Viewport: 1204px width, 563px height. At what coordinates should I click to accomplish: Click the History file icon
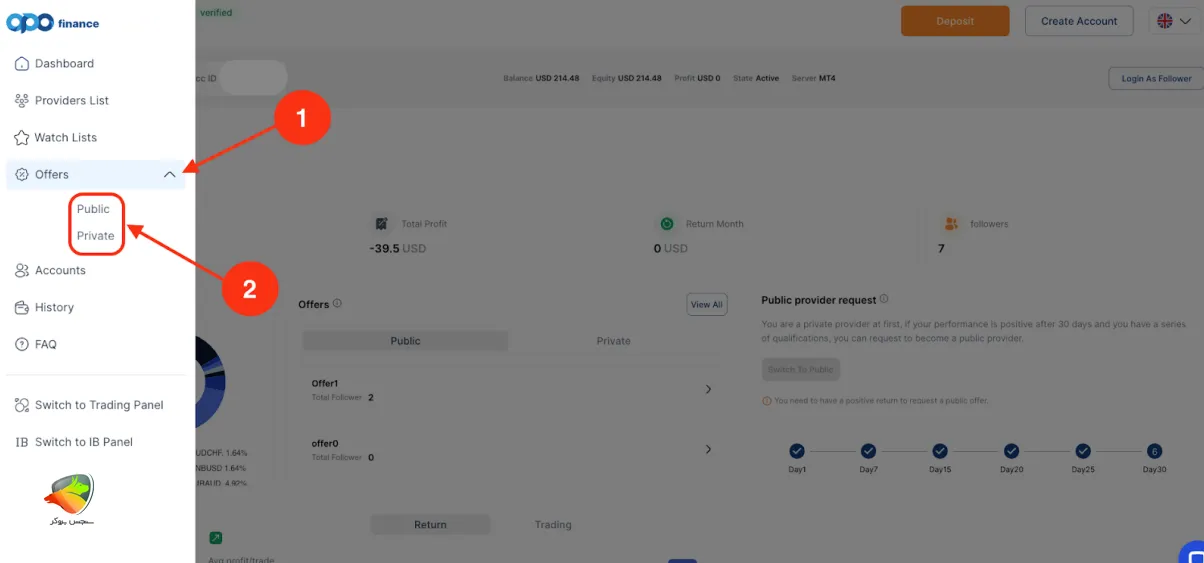22,307
